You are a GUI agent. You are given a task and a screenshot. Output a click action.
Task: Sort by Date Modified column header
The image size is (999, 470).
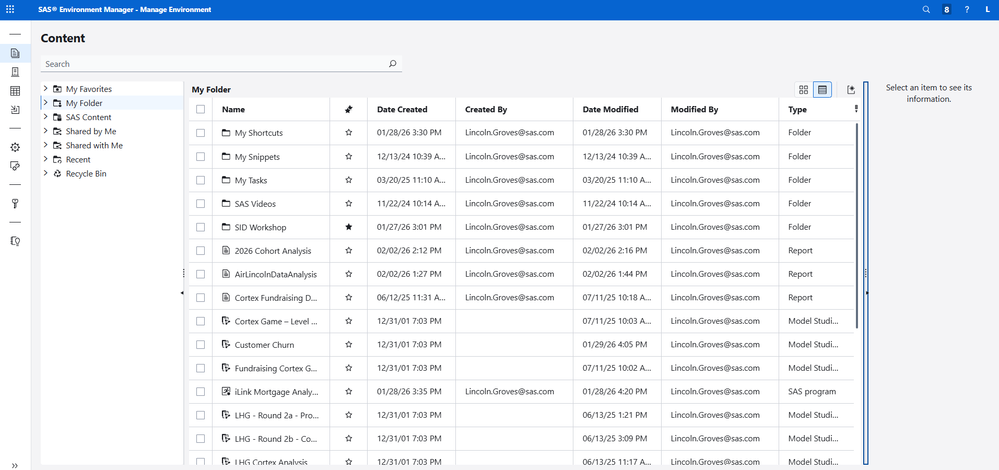[x=610, y=110]
